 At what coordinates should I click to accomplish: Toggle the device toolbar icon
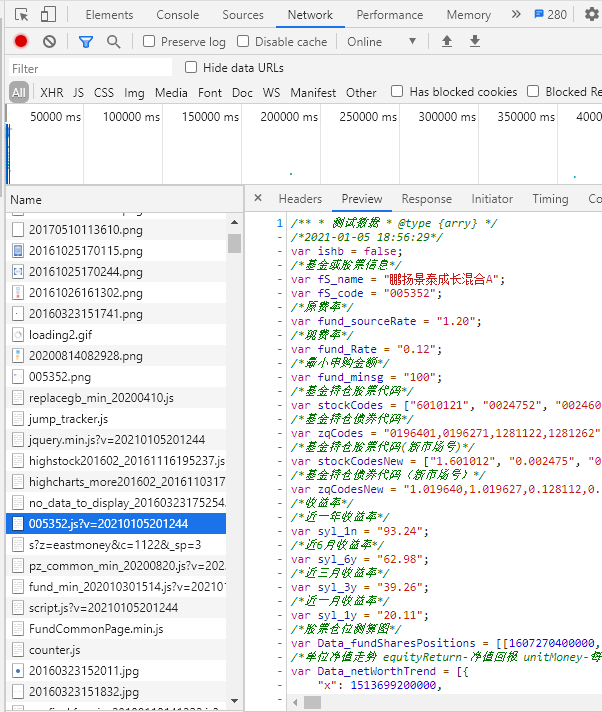pyautogui.click(x=48, y=15)
